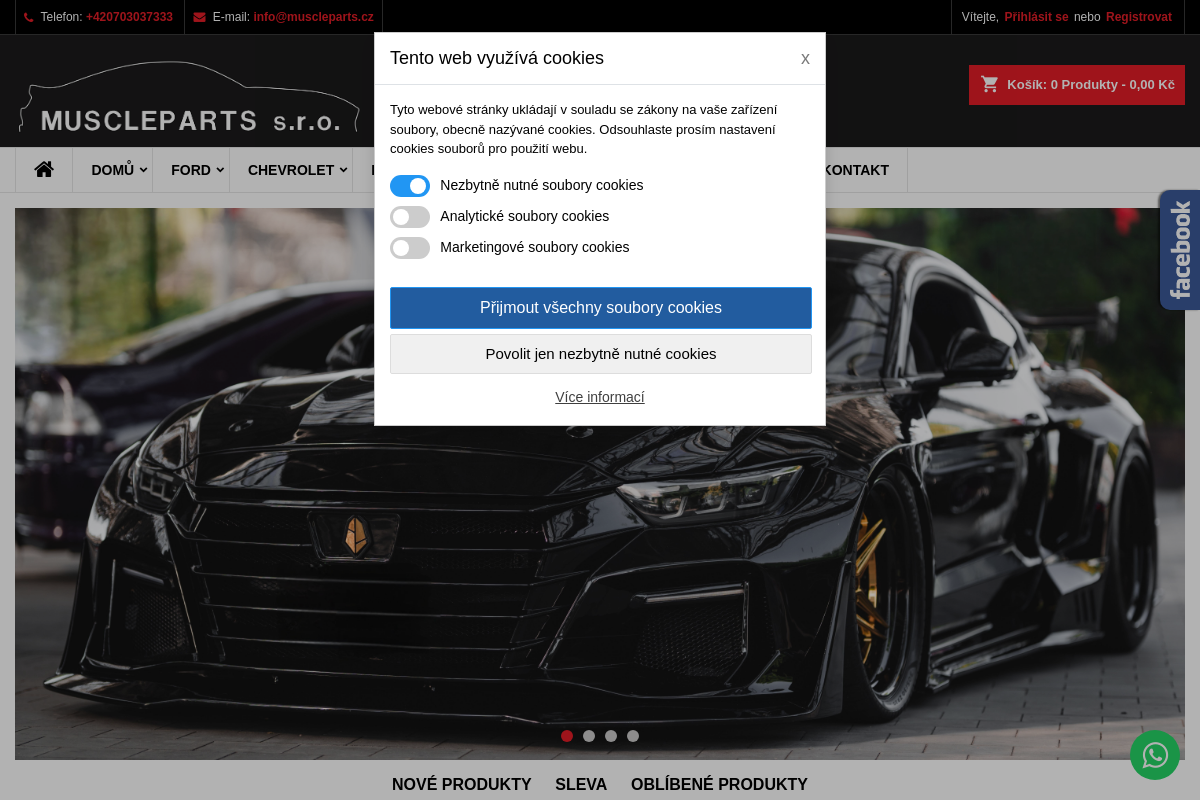Select the fourth slider dot

click(x=633, y=736)
